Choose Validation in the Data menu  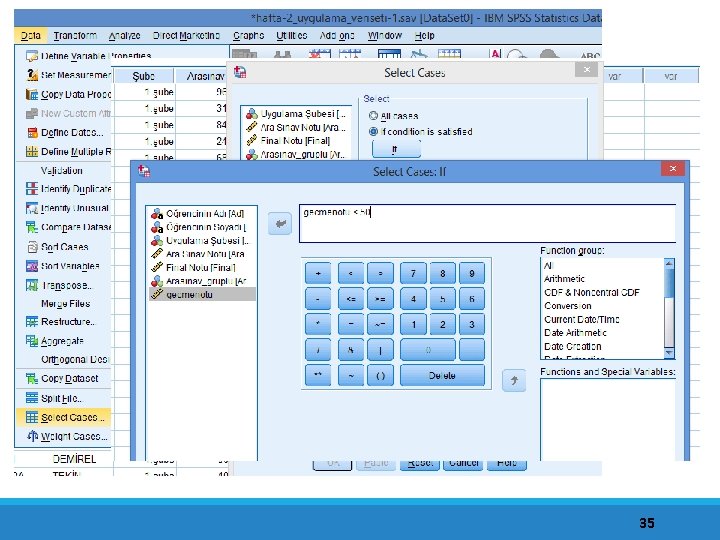[x=62, y=170]
